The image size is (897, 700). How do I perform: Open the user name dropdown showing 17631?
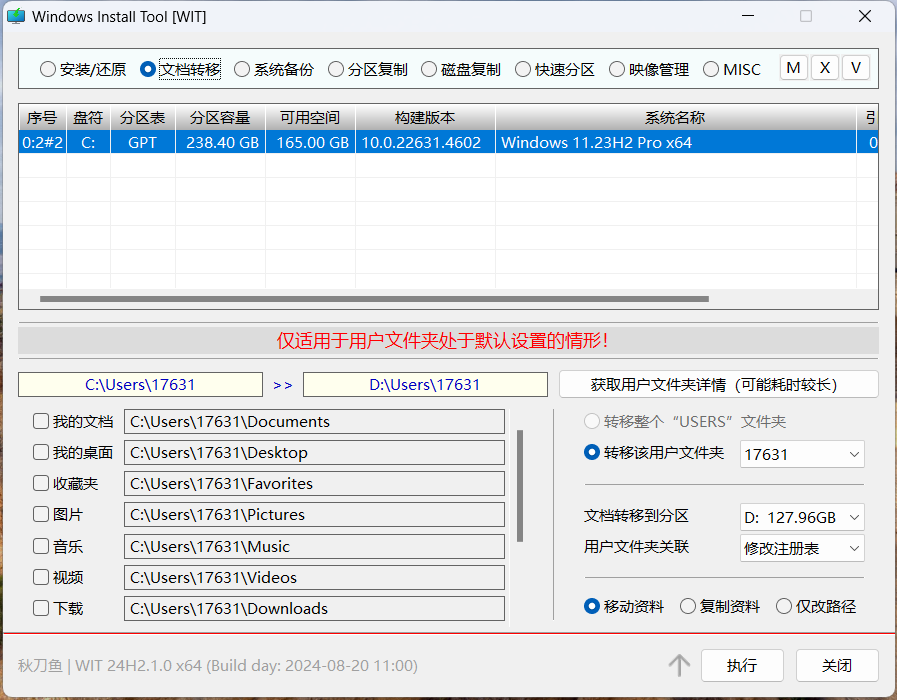pyautogui.click(x=802, y=454)
